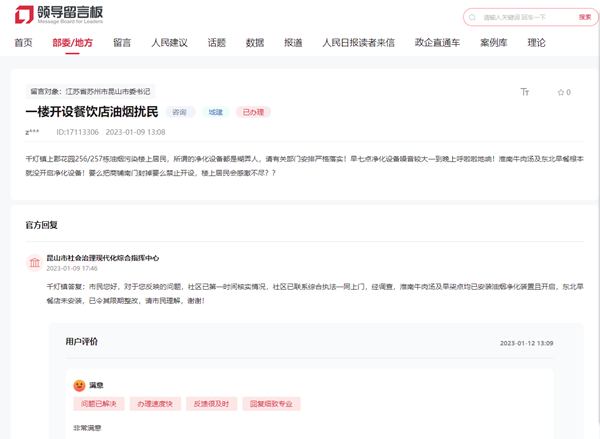Click the 用户评价 heading

(x=82, y=341)
